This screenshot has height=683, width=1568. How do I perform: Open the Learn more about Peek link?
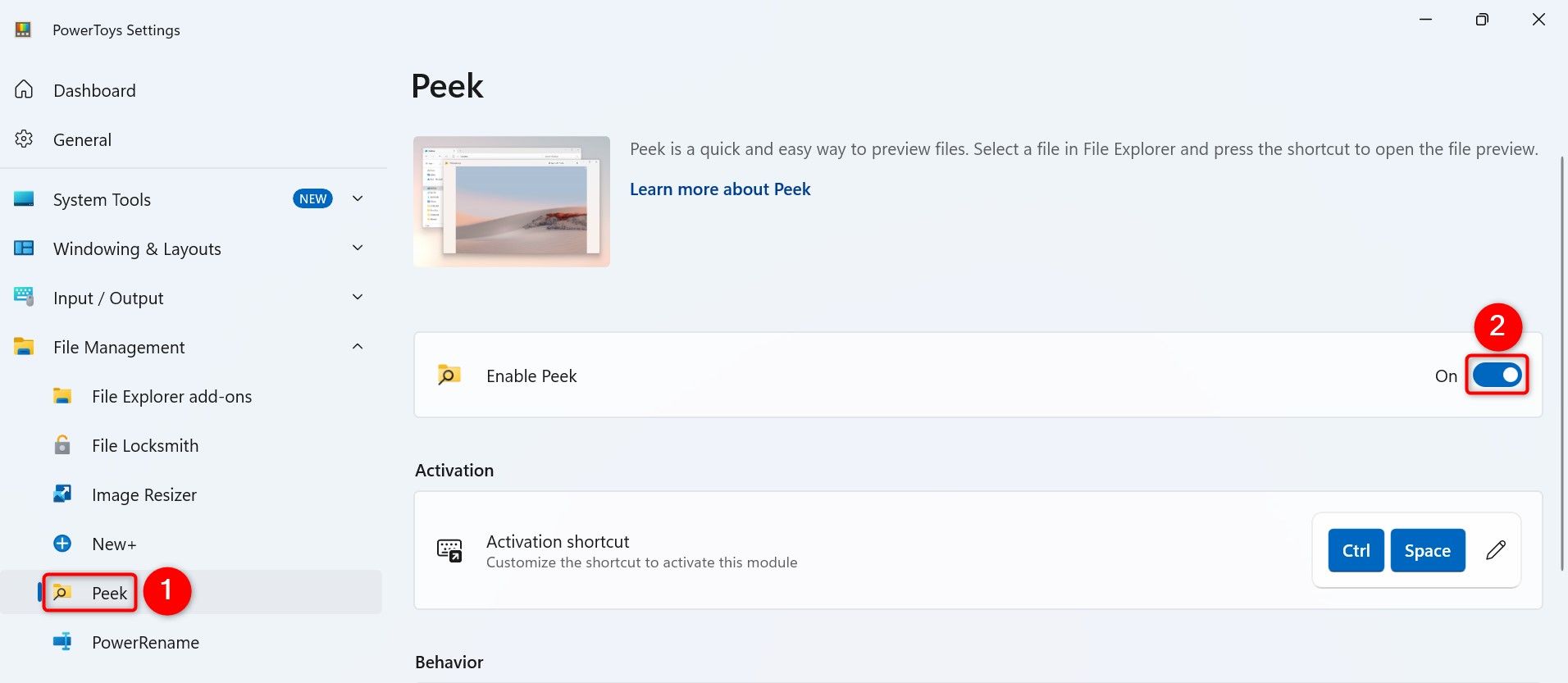pos(719,189)
